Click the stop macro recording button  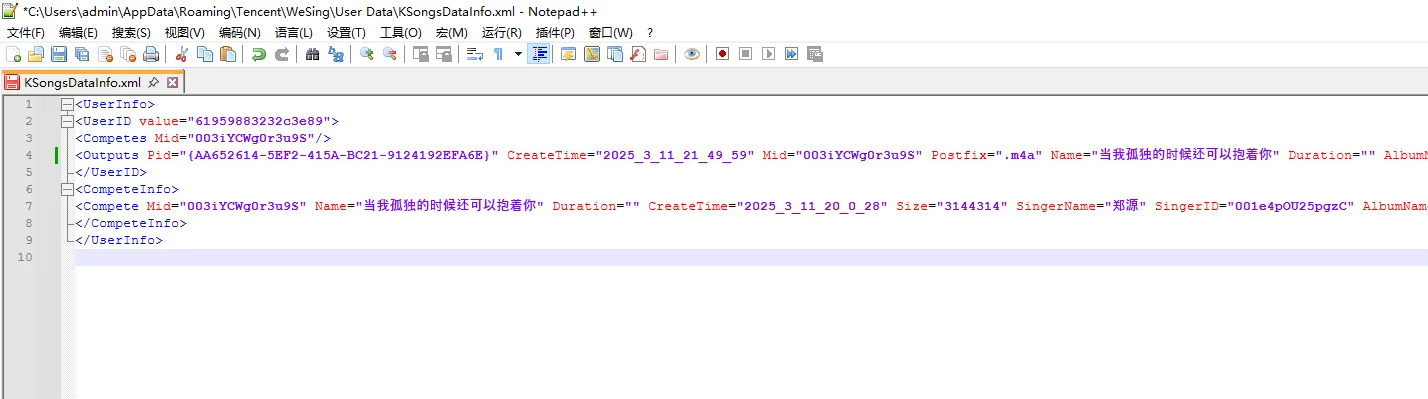746,54
